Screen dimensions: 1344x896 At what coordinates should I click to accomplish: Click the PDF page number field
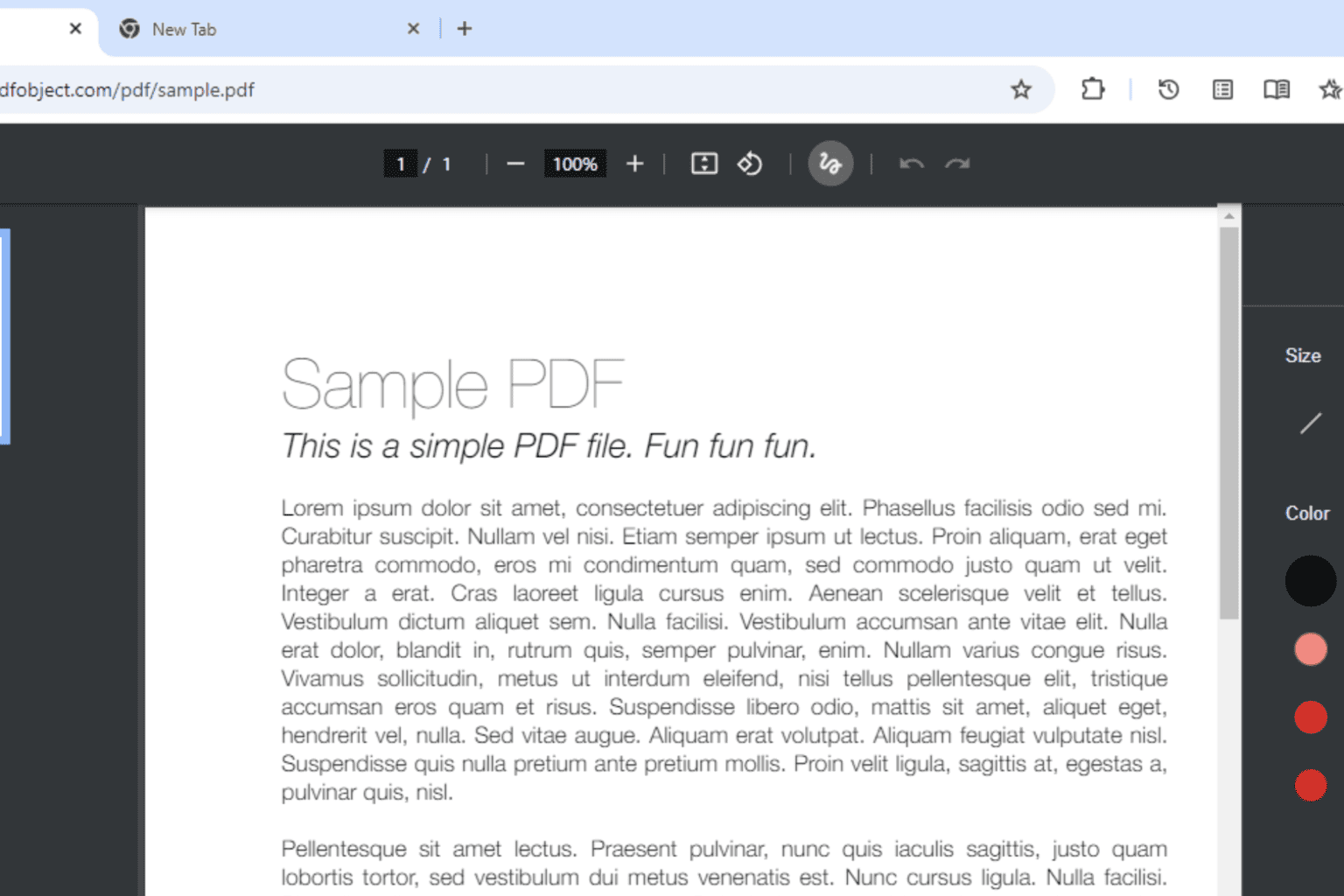pyautogui.click(x=401, y=164)
